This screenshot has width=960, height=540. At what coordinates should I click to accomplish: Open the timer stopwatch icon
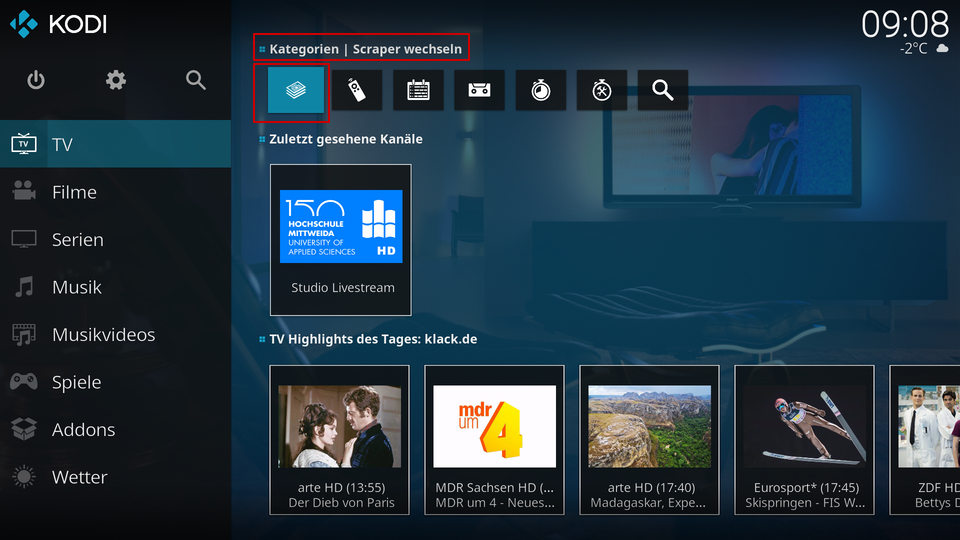click(541, 90)
